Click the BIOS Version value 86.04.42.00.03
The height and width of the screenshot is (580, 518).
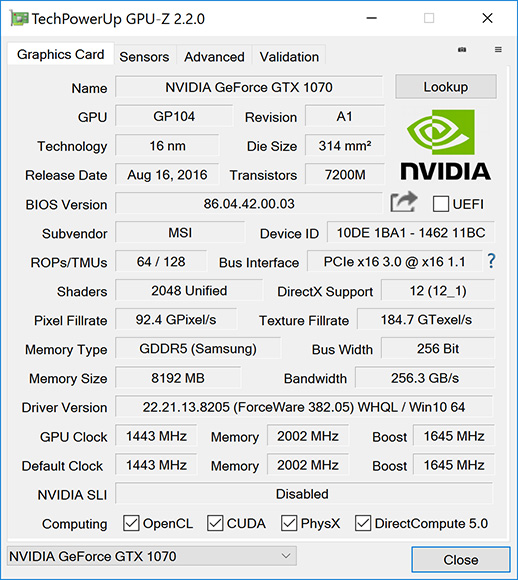coord(249,203)
